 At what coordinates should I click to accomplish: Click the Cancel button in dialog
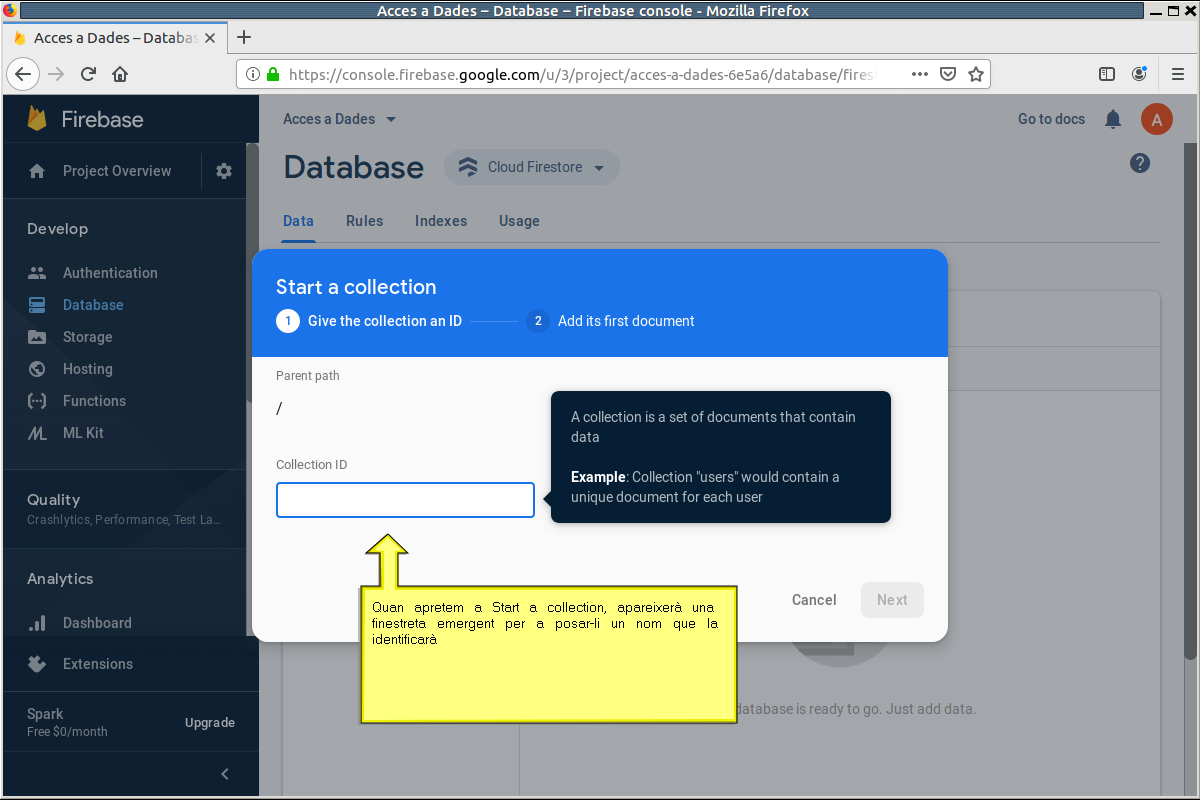pos(814,600)
